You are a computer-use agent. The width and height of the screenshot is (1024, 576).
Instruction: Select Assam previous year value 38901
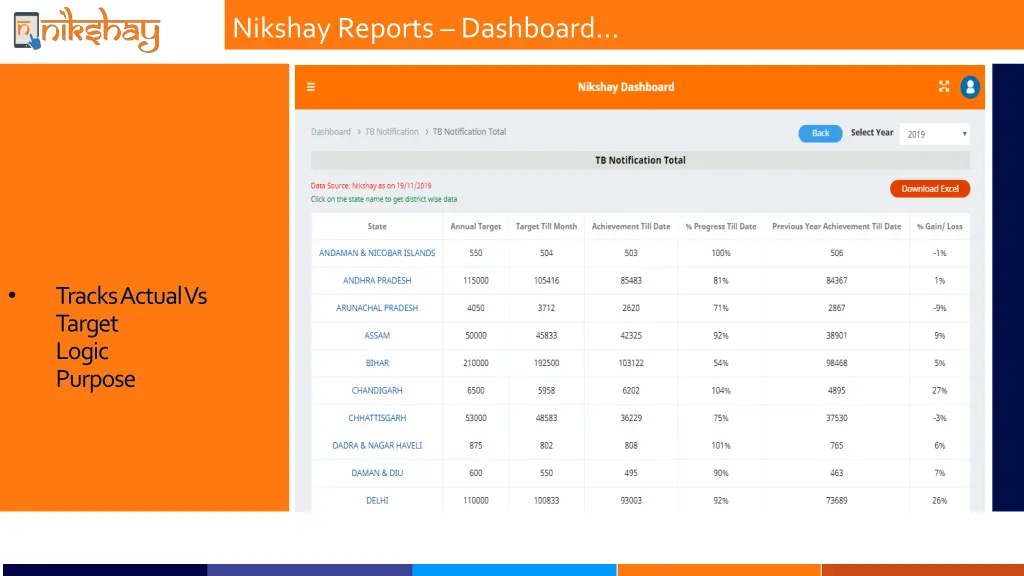(x=837, y=336)
